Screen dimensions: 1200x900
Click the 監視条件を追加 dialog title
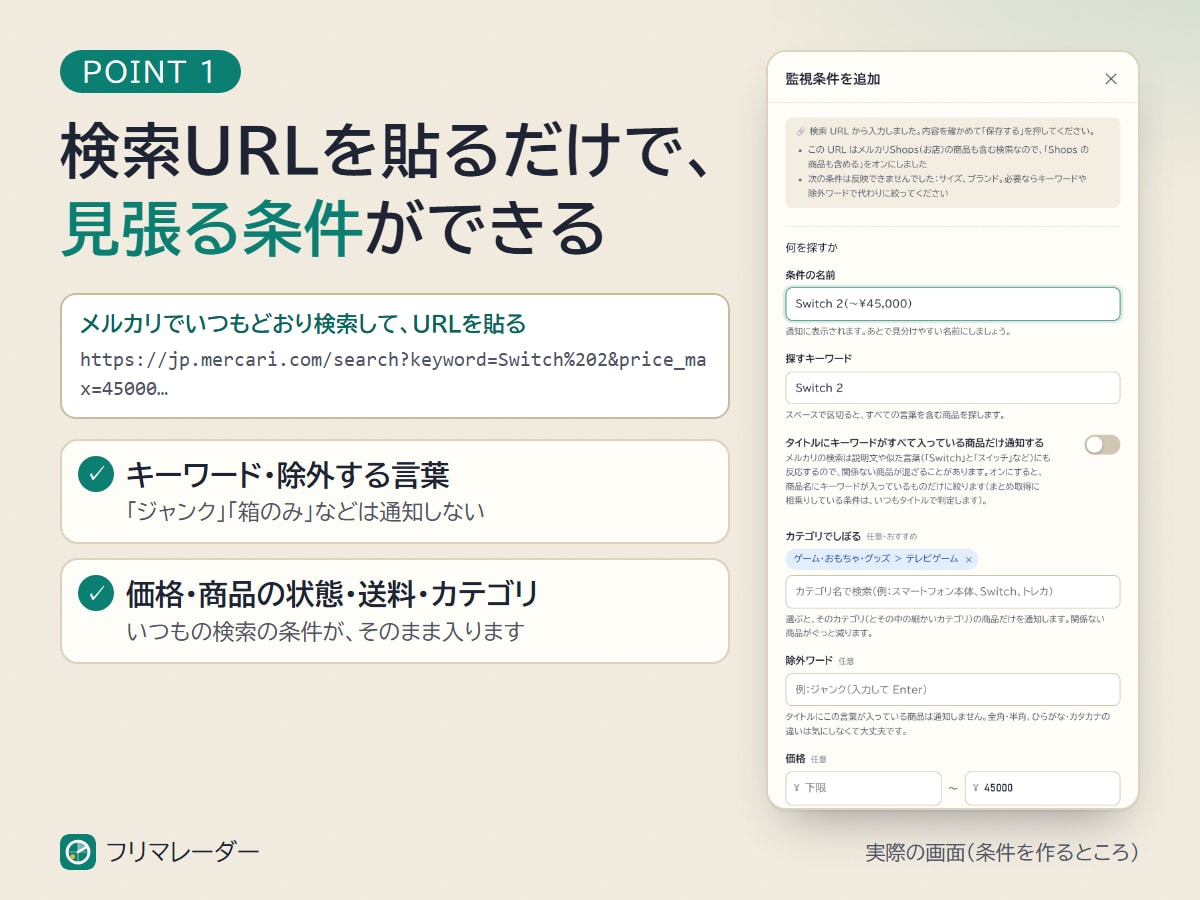click(833, 79)
